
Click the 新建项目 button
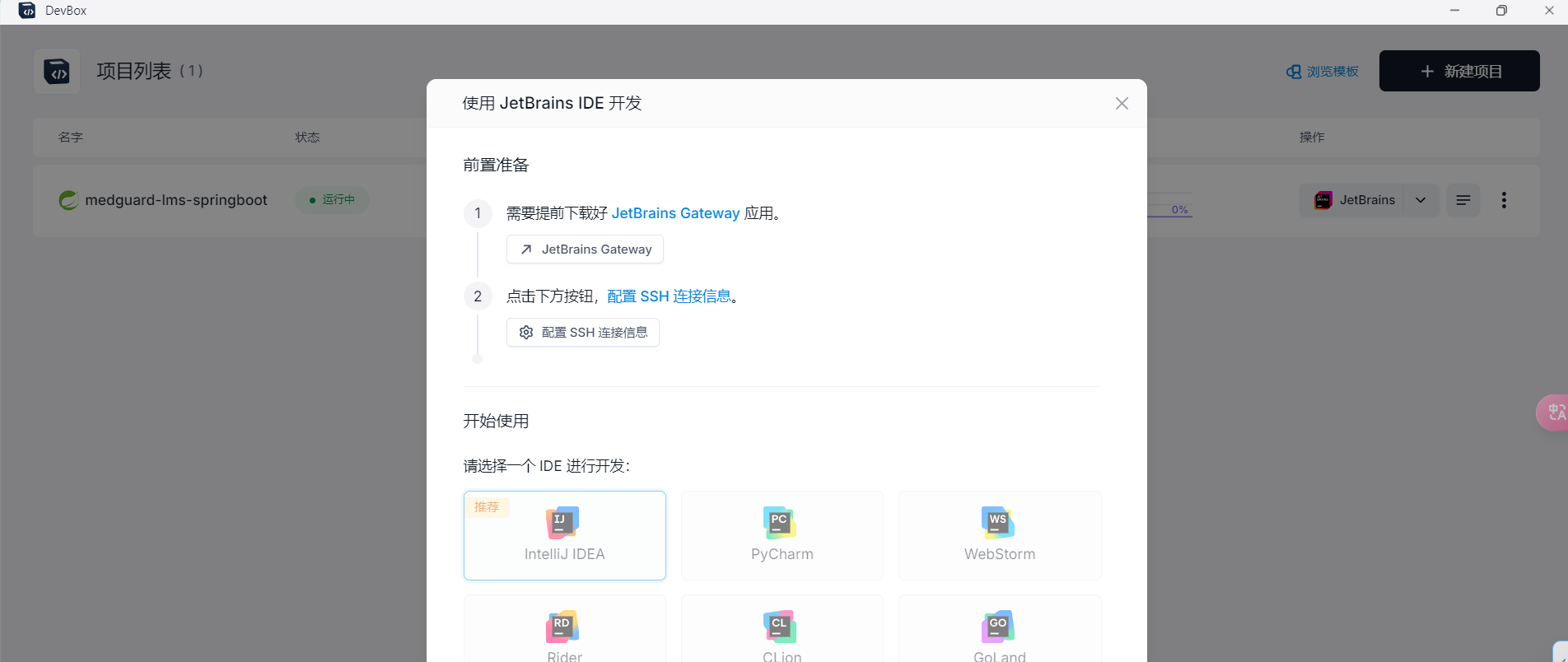click(x=1459, y=71)
